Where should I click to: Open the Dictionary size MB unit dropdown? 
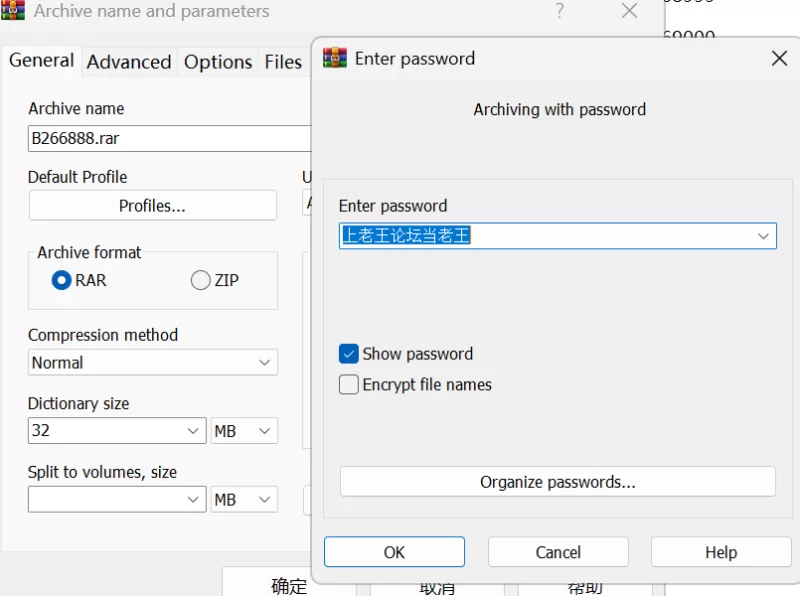pos(244,431)
